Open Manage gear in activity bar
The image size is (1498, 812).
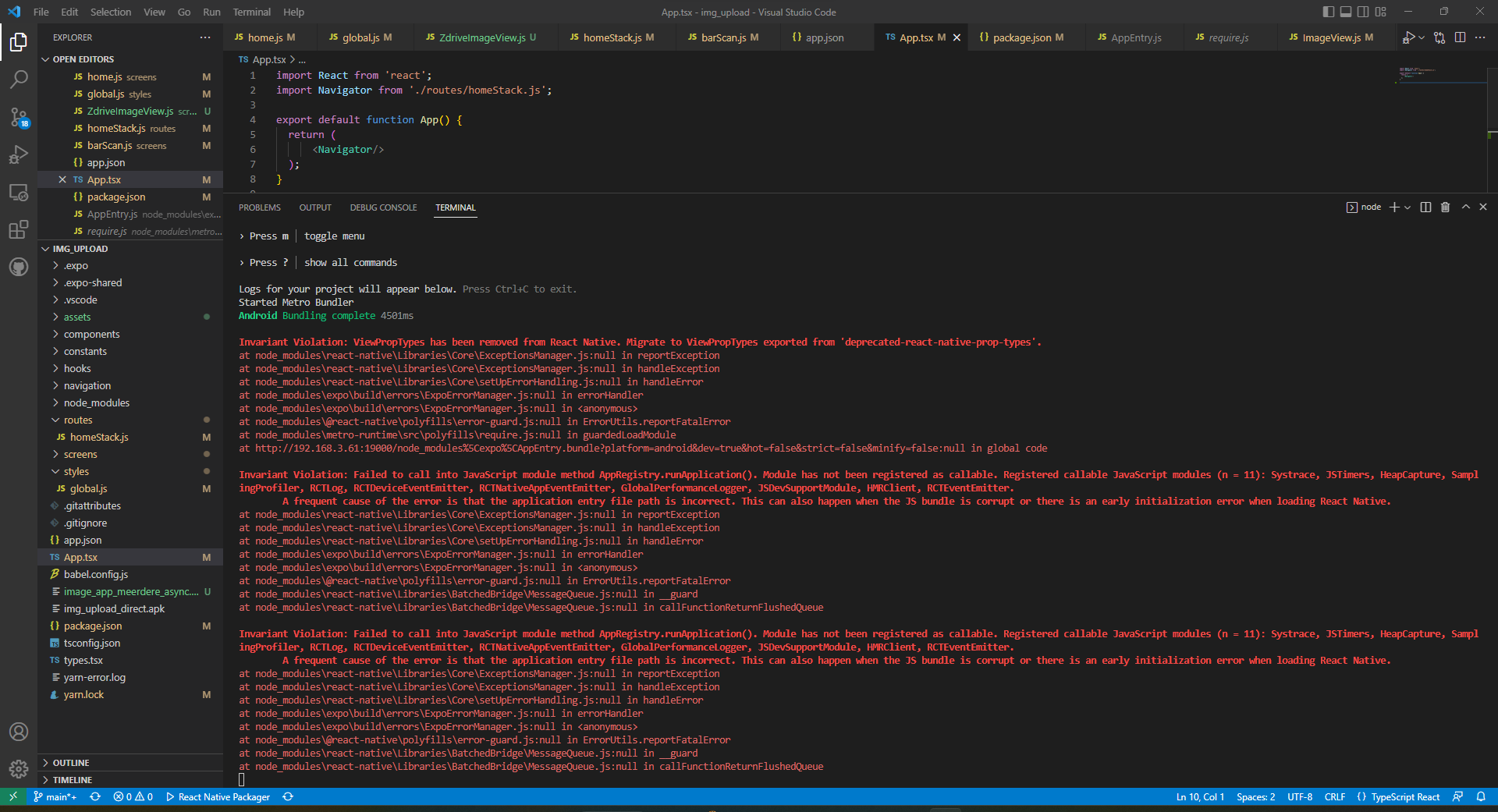point(19,769)
